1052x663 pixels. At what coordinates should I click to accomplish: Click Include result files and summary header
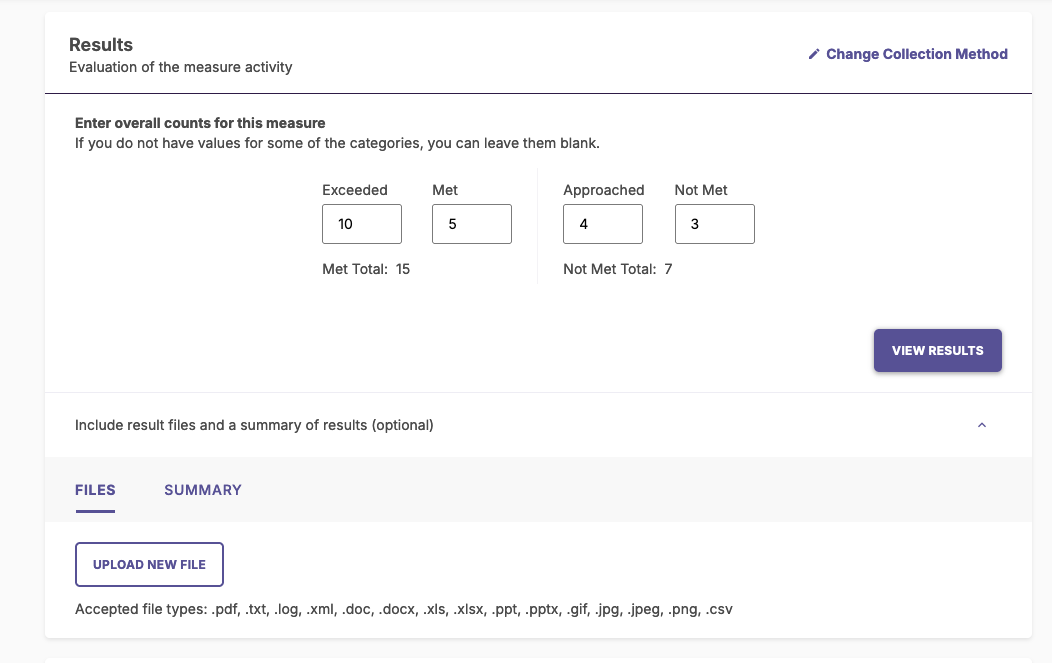pos(538,425)
